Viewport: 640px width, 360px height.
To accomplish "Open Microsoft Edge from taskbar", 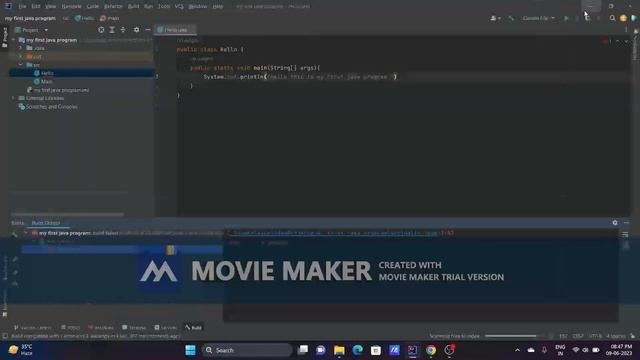I will pyautogui.click(x=358, y=350).
